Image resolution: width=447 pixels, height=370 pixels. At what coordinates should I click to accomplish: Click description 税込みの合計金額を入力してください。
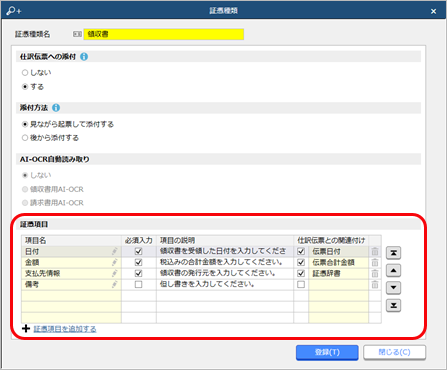point(225,262)
